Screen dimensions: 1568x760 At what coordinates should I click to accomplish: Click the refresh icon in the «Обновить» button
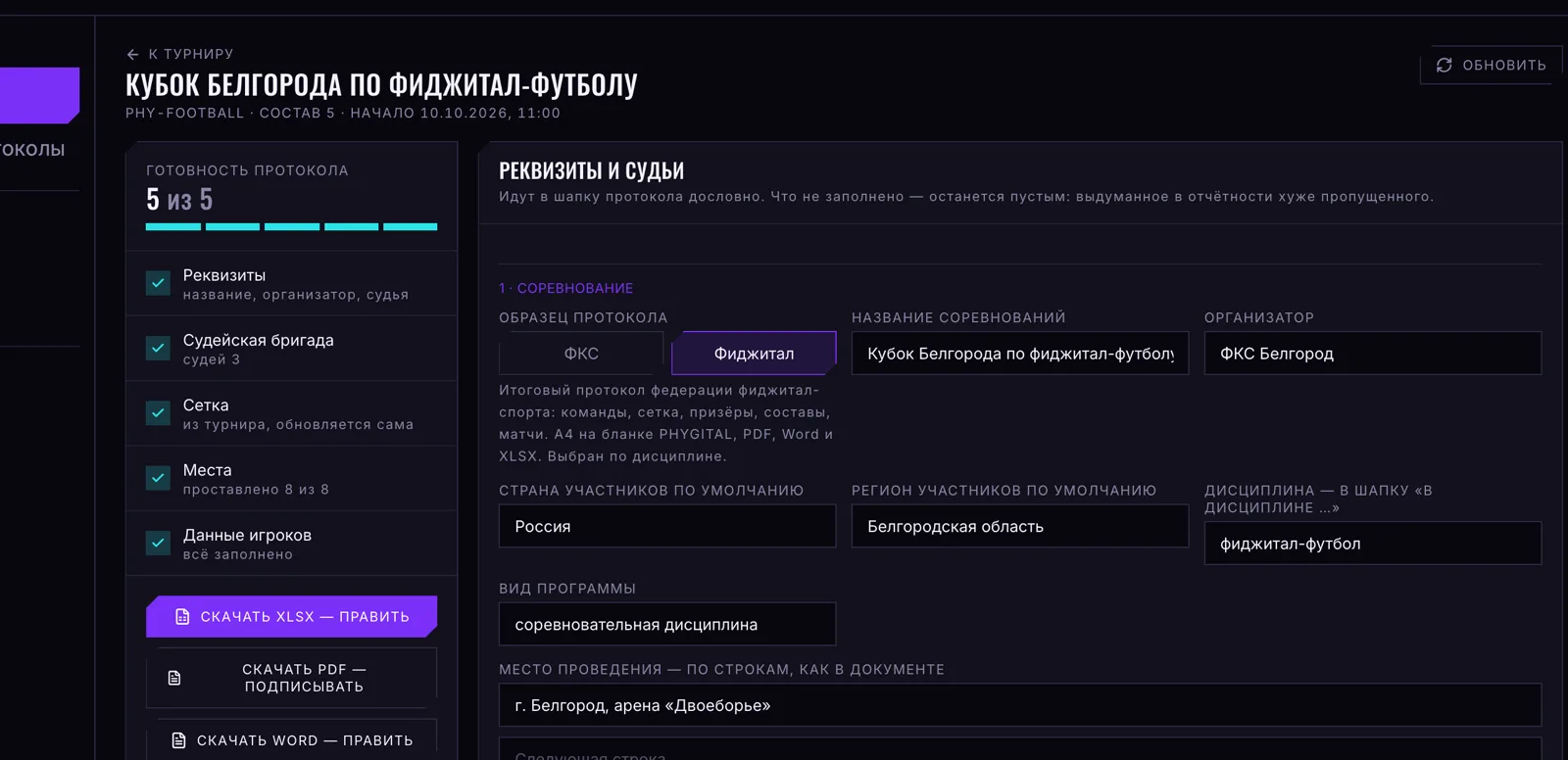point(1444,65)
